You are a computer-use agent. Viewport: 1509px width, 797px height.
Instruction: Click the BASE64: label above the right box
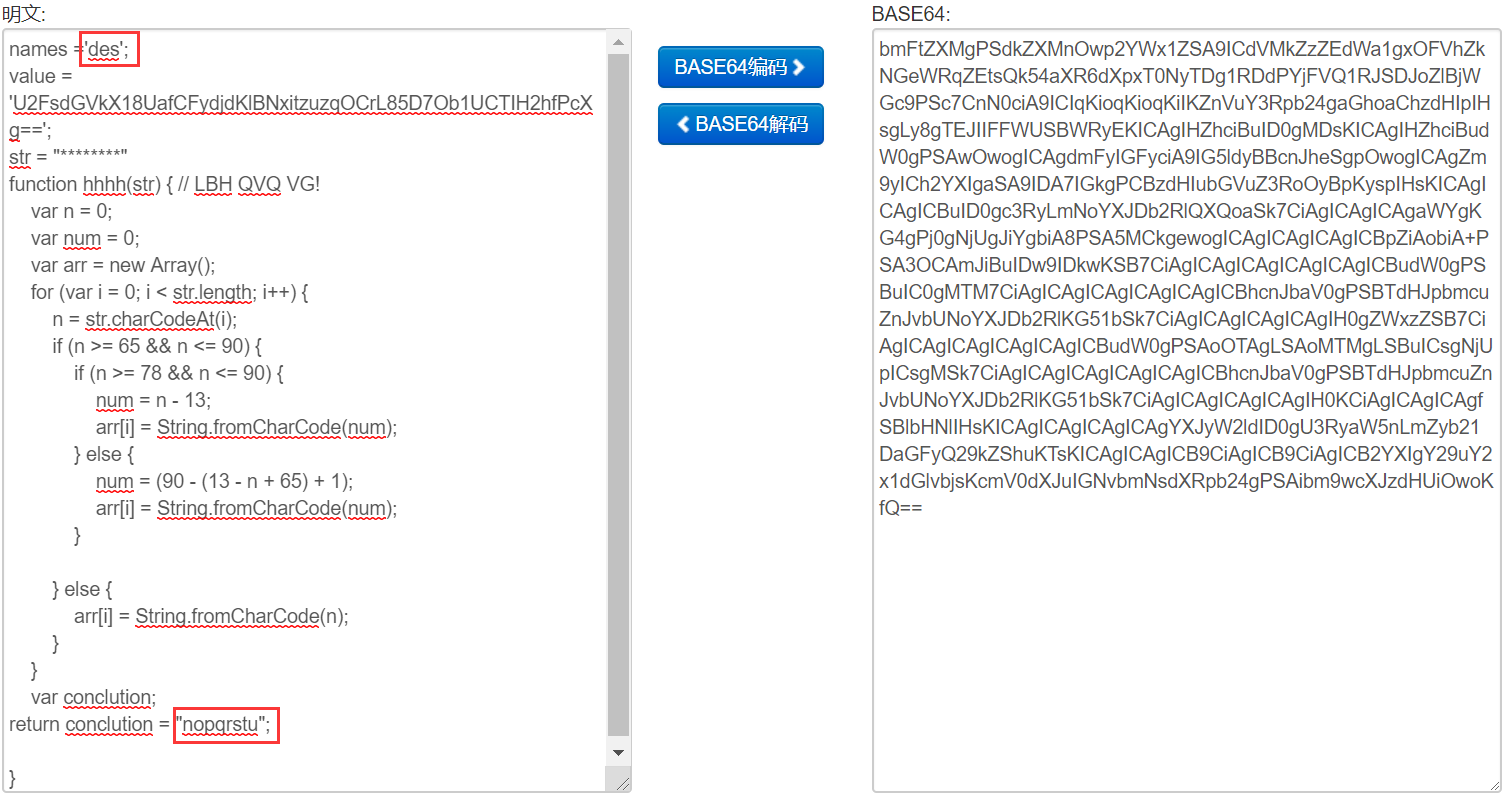click(x=911, y=14)
